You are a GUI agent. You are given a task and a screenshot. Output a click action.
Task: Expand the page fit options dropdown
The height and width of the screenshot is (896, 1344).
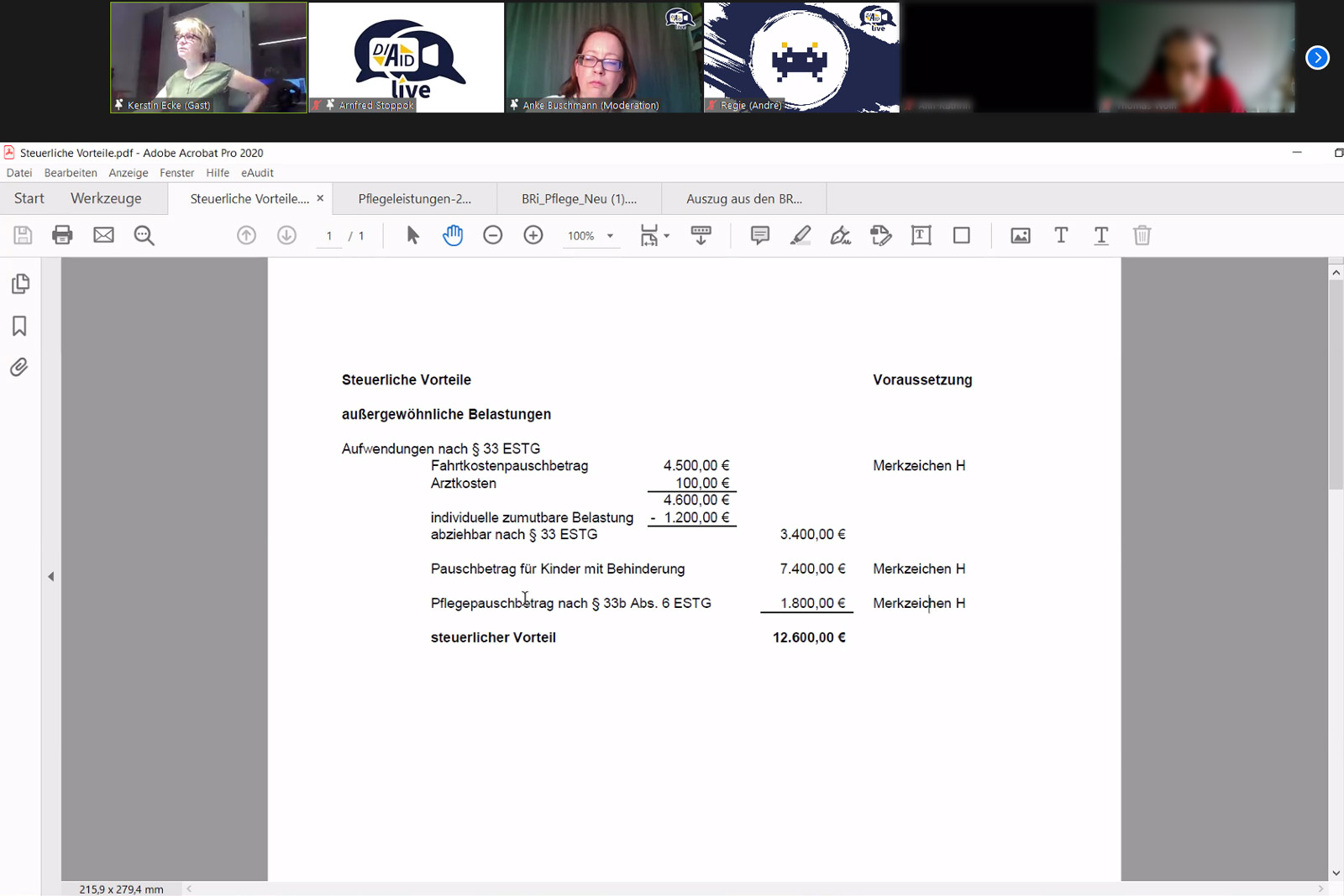(x=666, y=236)
